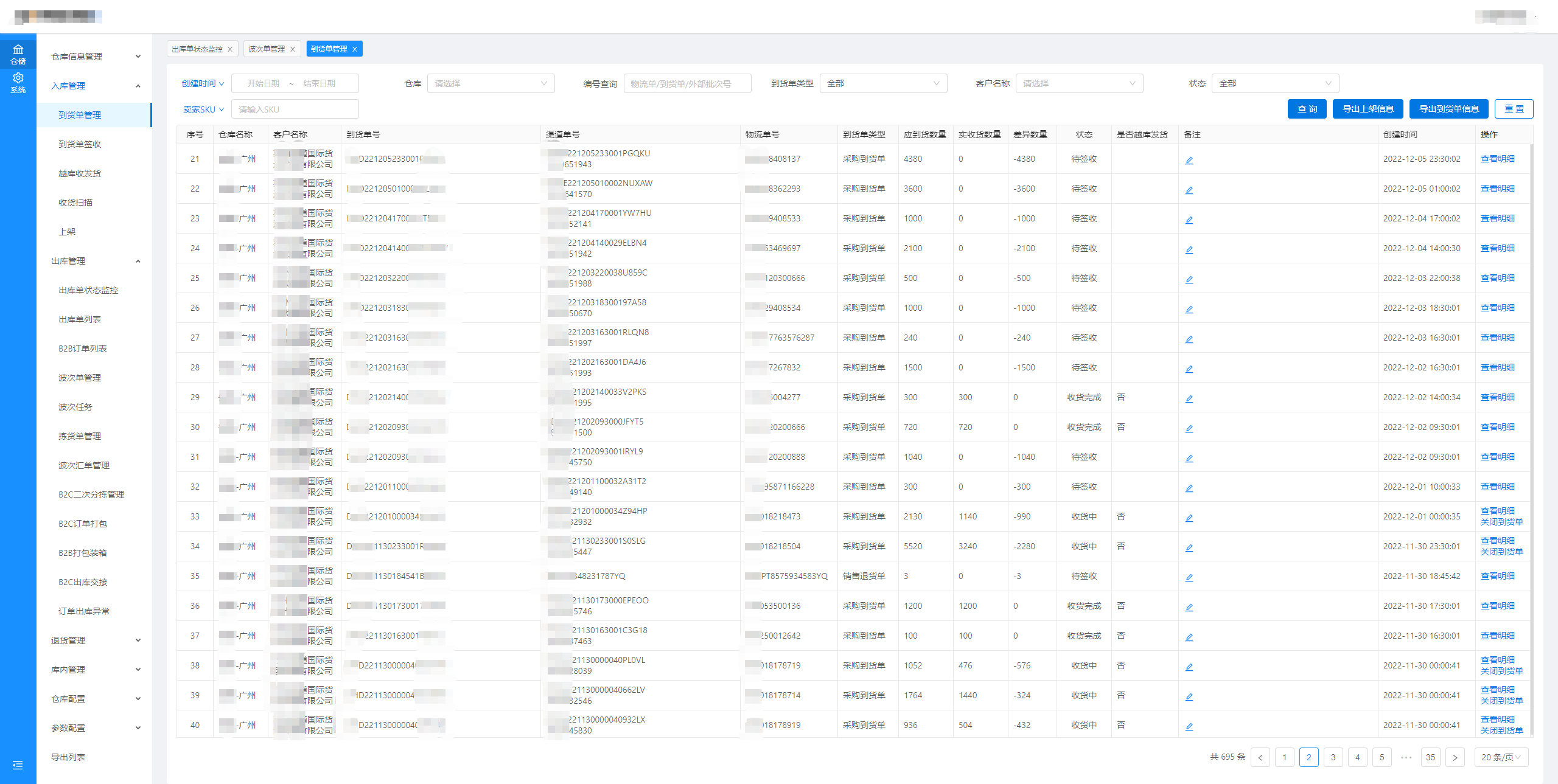Open the 到货单类型 dropdown

pyautogui.click(x=884, y=83)
